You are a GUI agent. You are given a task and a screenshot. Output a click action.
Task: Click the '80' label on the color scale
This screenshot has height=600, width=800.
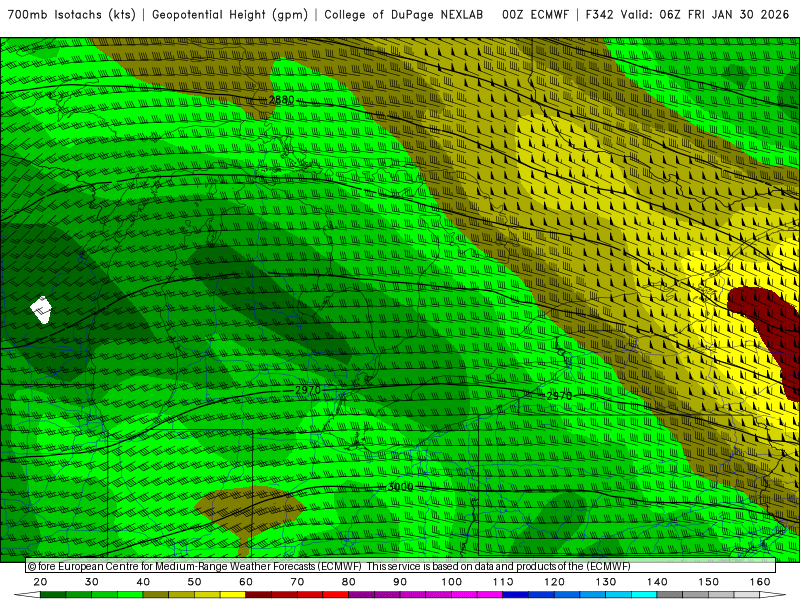pyautogui.click(x=349, y=582)
